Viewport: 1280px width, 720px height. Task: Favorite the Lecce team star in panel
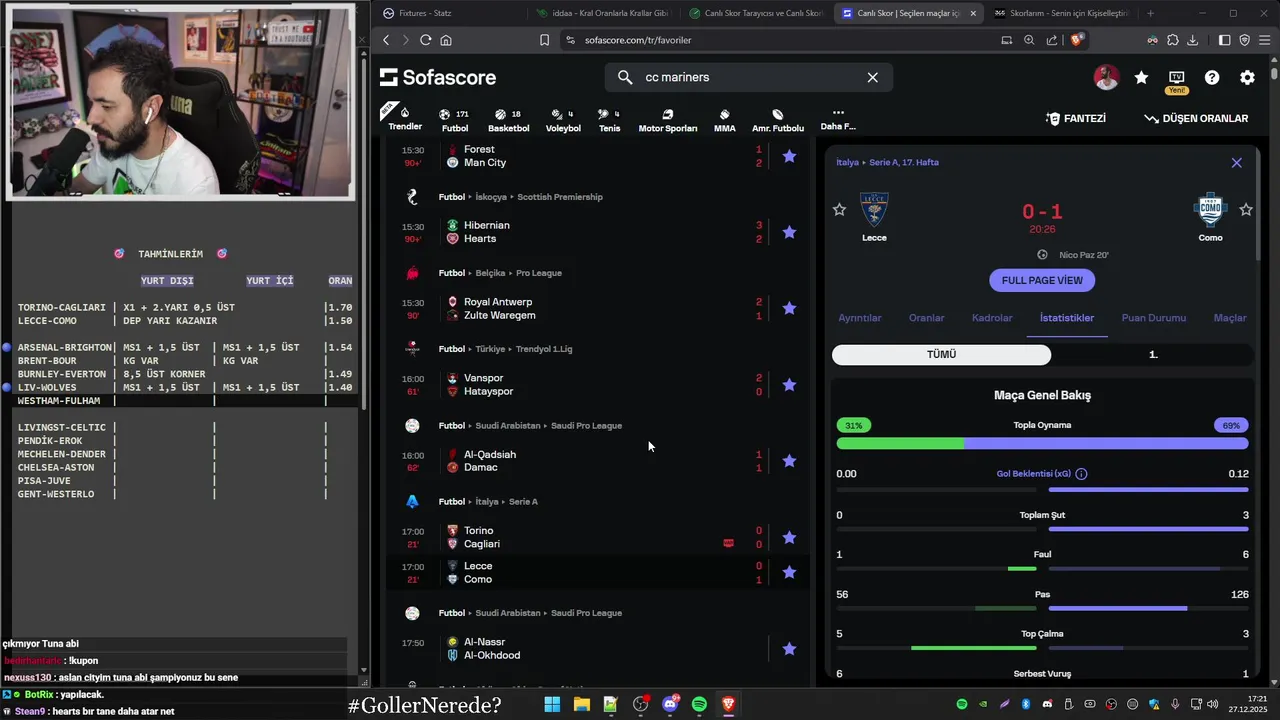click(x=839, y=210)
